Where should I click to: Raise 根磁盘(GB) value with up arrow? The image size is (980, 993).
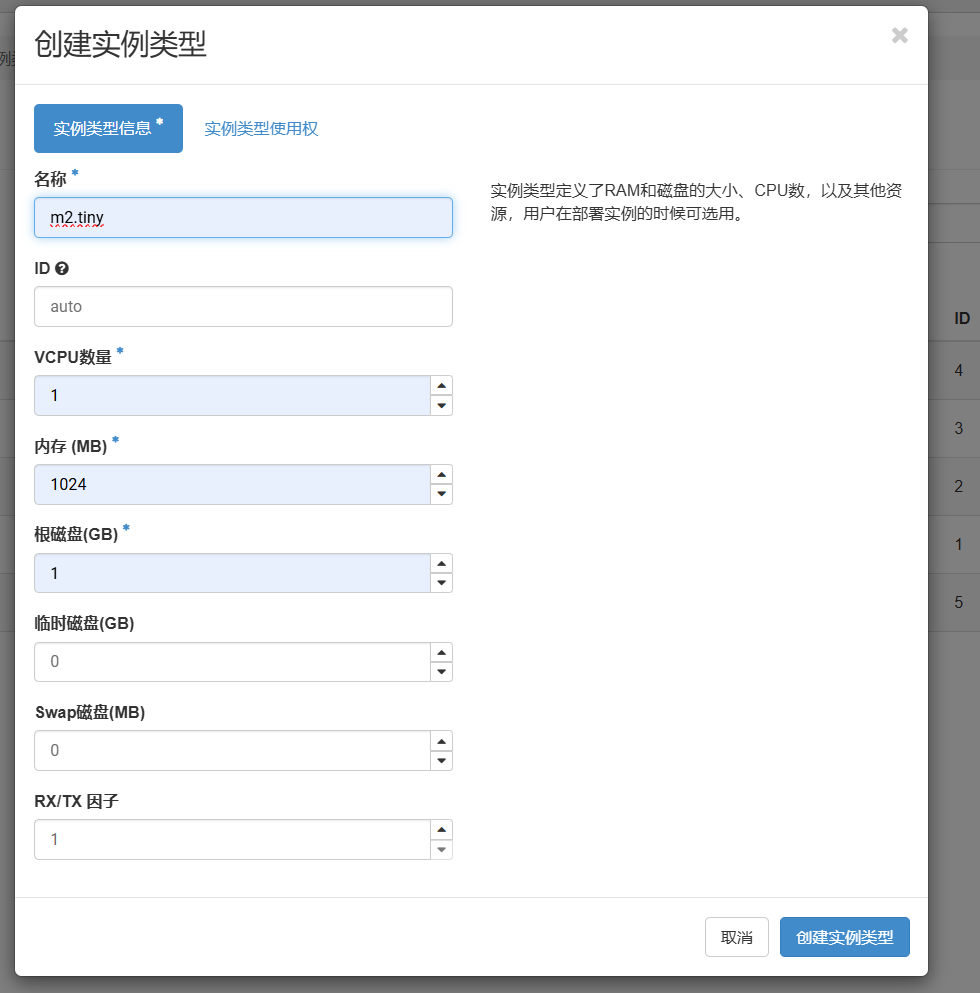point(441,564)
